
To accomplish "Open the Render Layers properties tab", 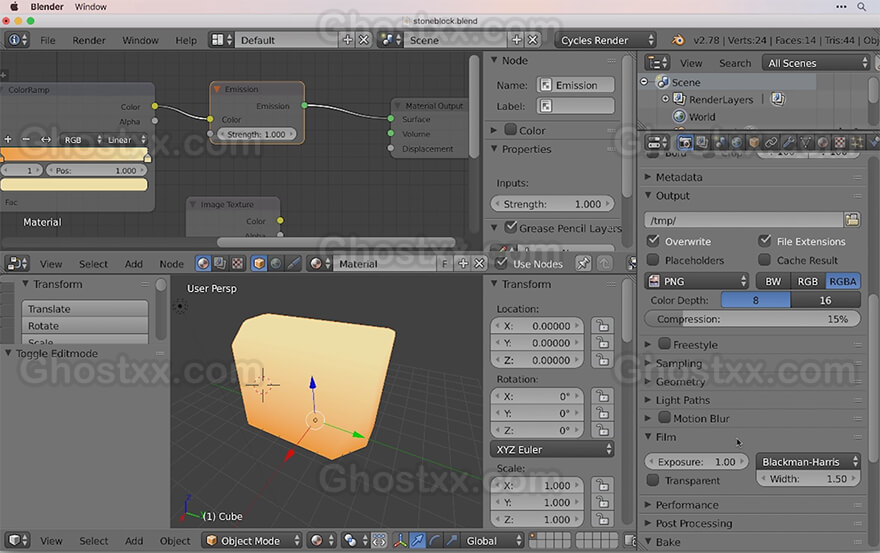I will 702,143.
